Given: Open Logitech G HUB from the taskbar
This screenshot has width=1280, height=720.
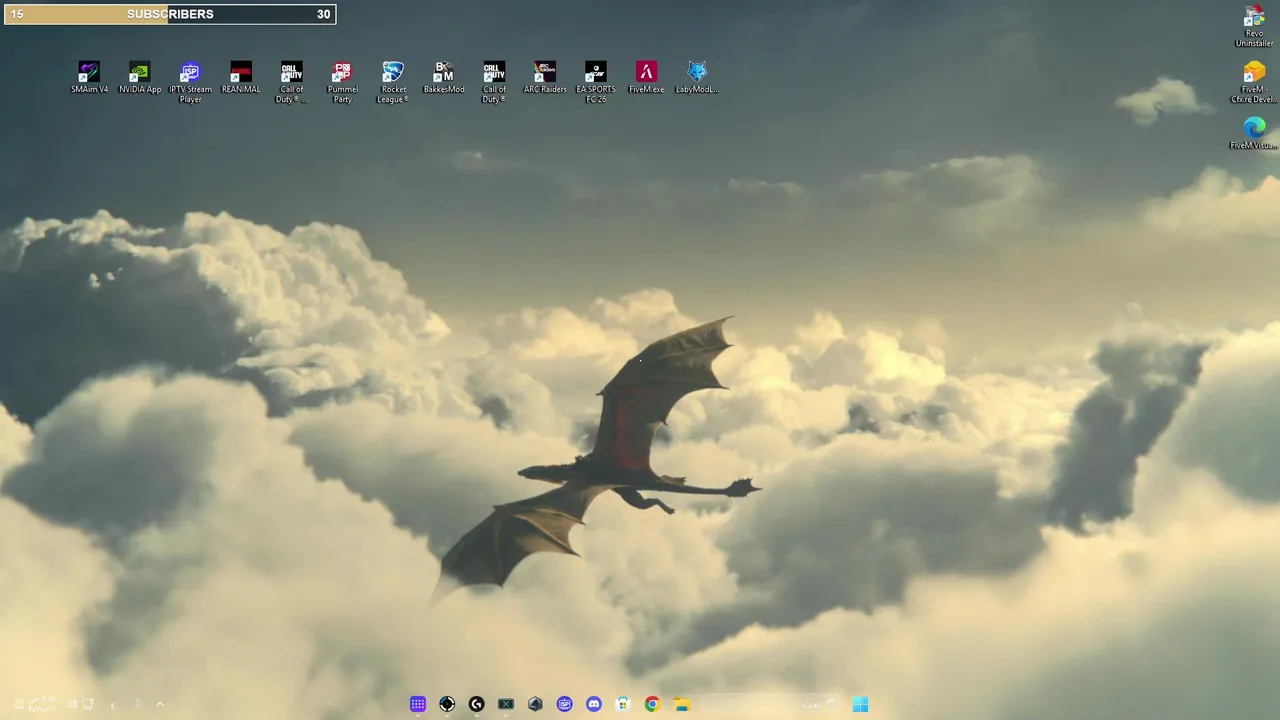Looking at the screenshot, I should [476, 704].
